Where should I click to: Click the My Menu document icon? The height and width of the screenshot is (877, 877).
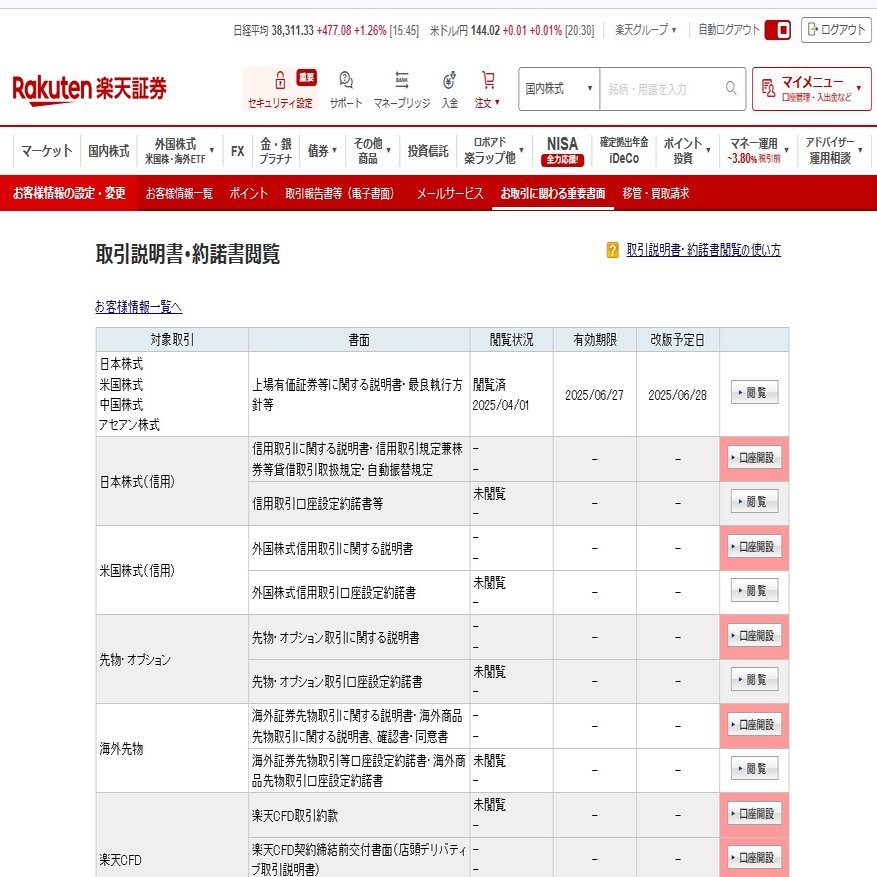(768, 88)
